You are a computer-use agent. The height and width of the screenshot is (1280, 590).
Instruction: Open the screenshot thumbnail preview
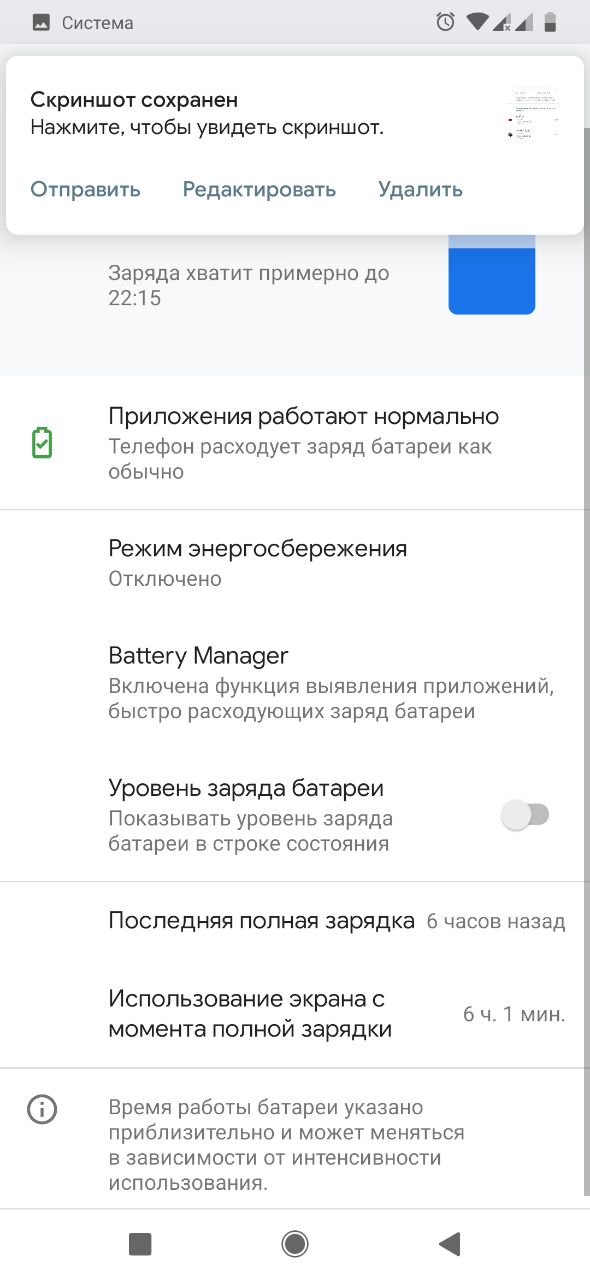(x=533, y=114)
